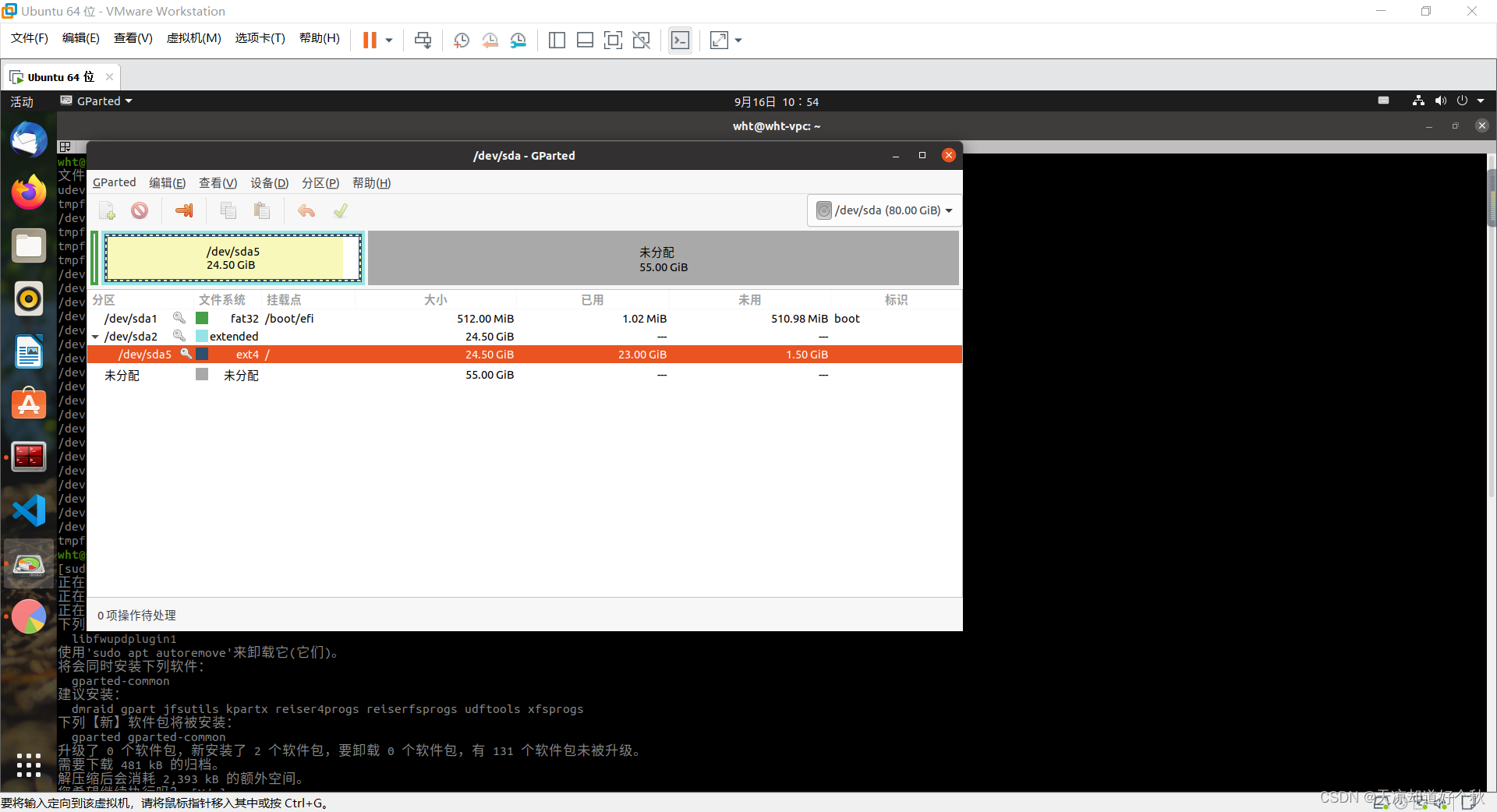Open VMware 选项卡(T) menu
The width and height of the screenshot is (1497, 812).
click(x=260, y=38)
